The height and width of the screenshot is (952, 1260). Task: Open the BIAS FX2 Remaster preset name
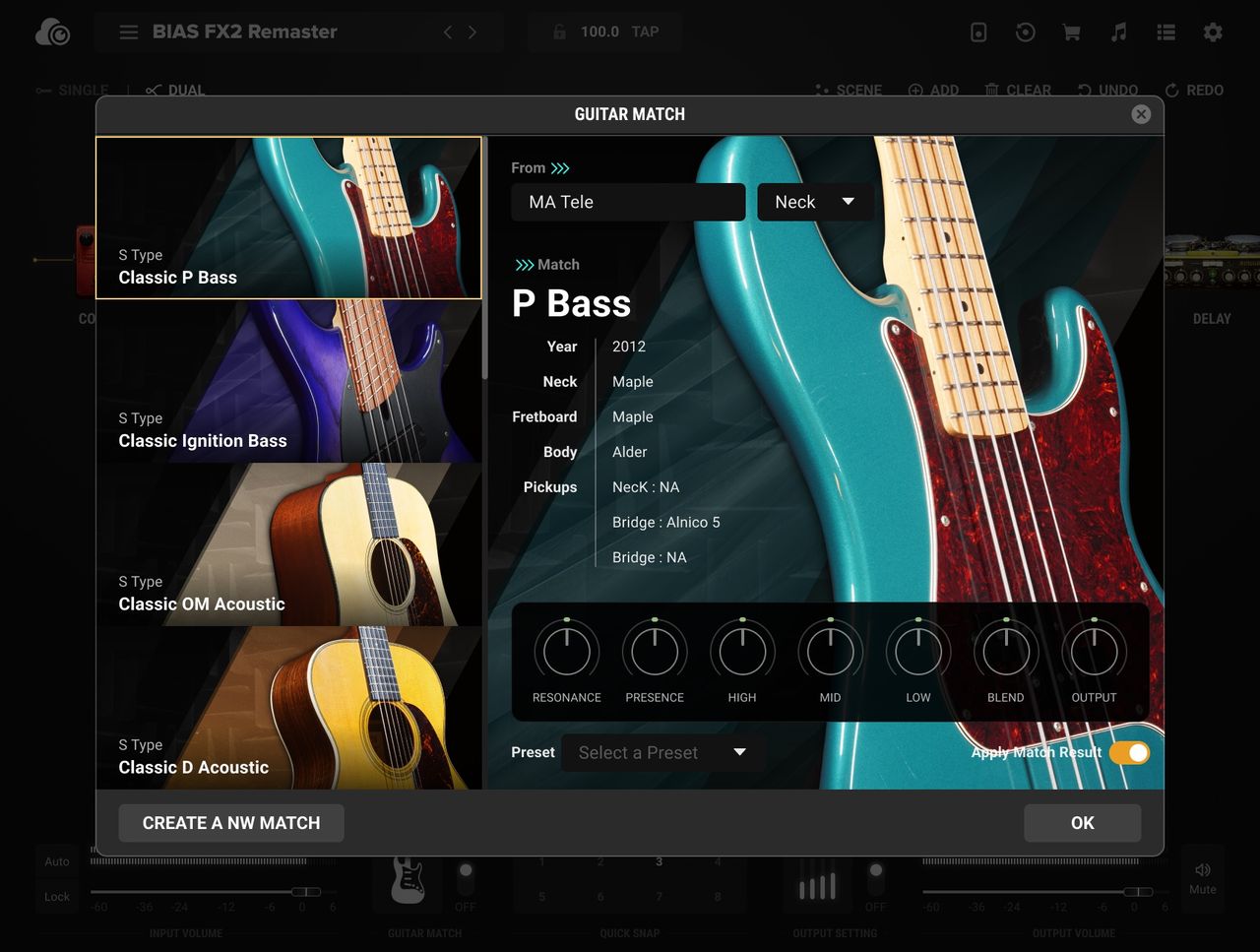tap(244, 32)
